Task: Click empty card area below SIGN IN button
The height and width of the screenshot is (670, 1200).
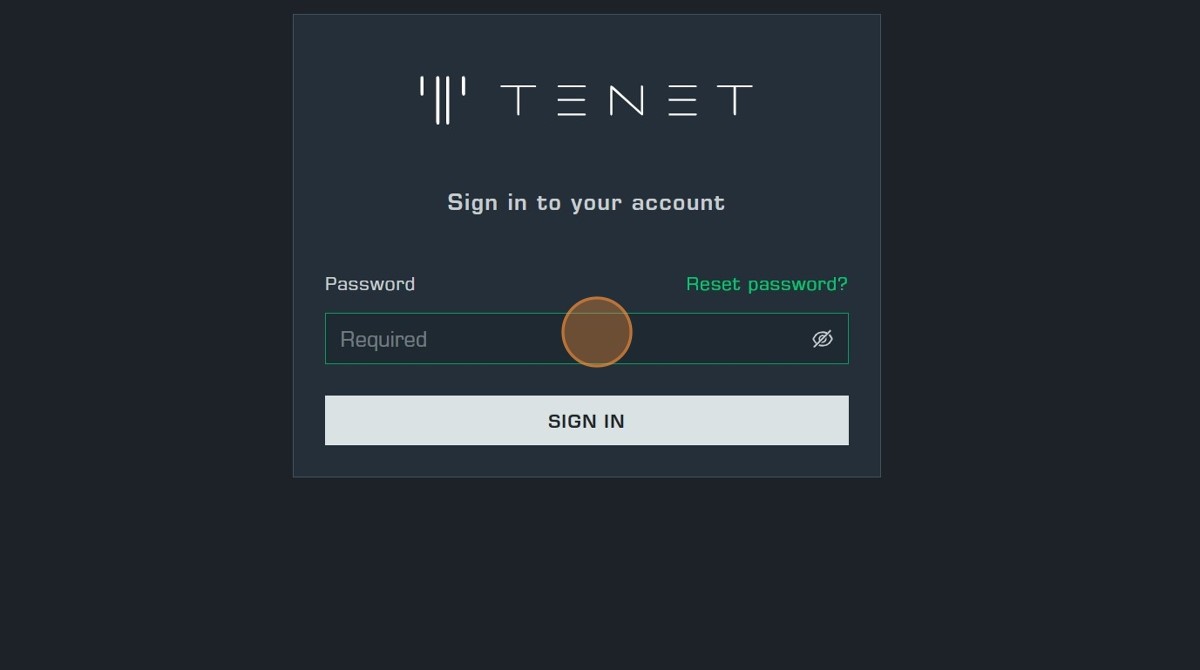Action: coord(587,460)
